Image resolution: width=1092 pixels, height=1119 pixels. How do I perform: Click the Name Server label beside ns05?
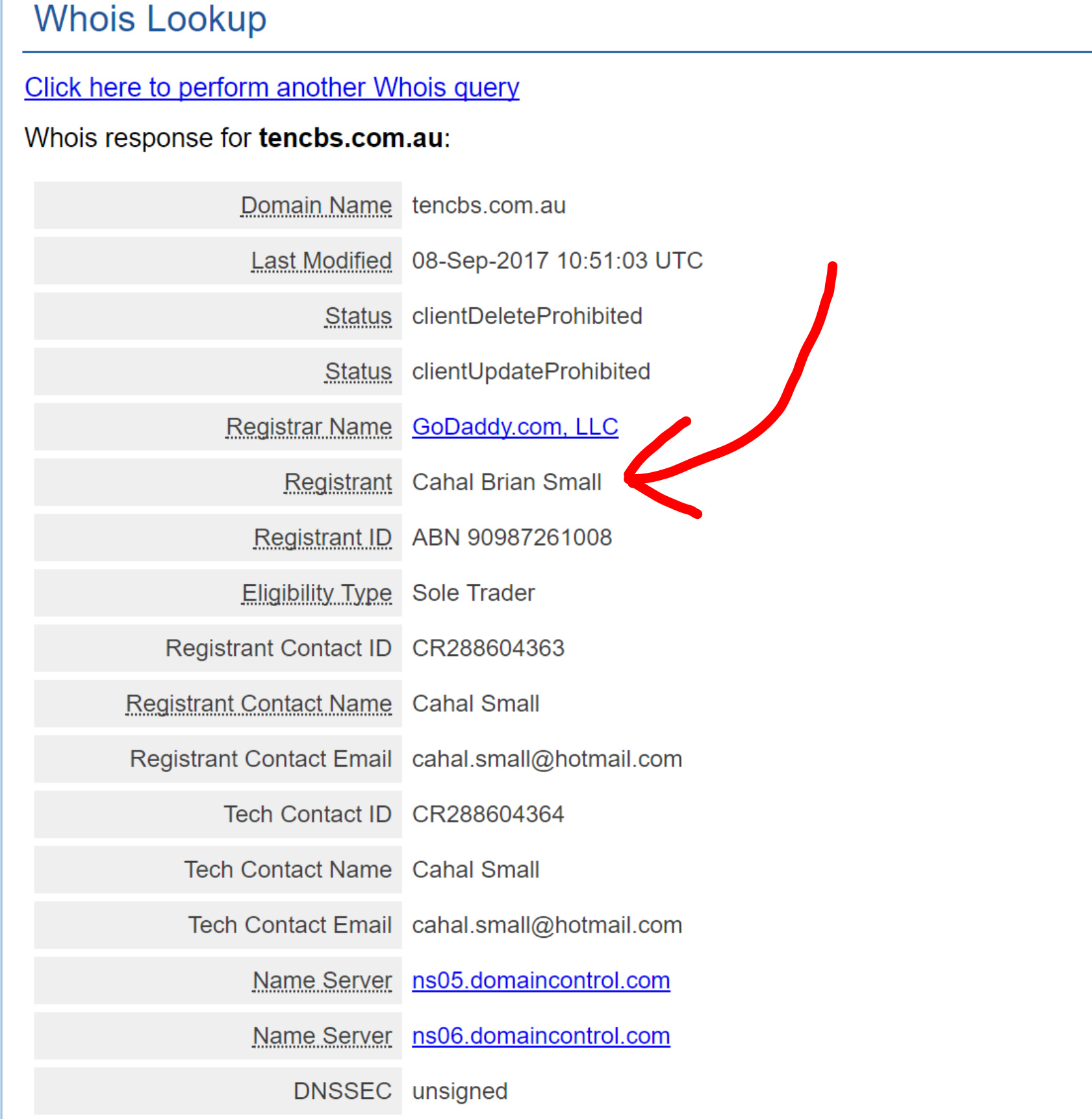pyautogui.click(x=322, y=981)
